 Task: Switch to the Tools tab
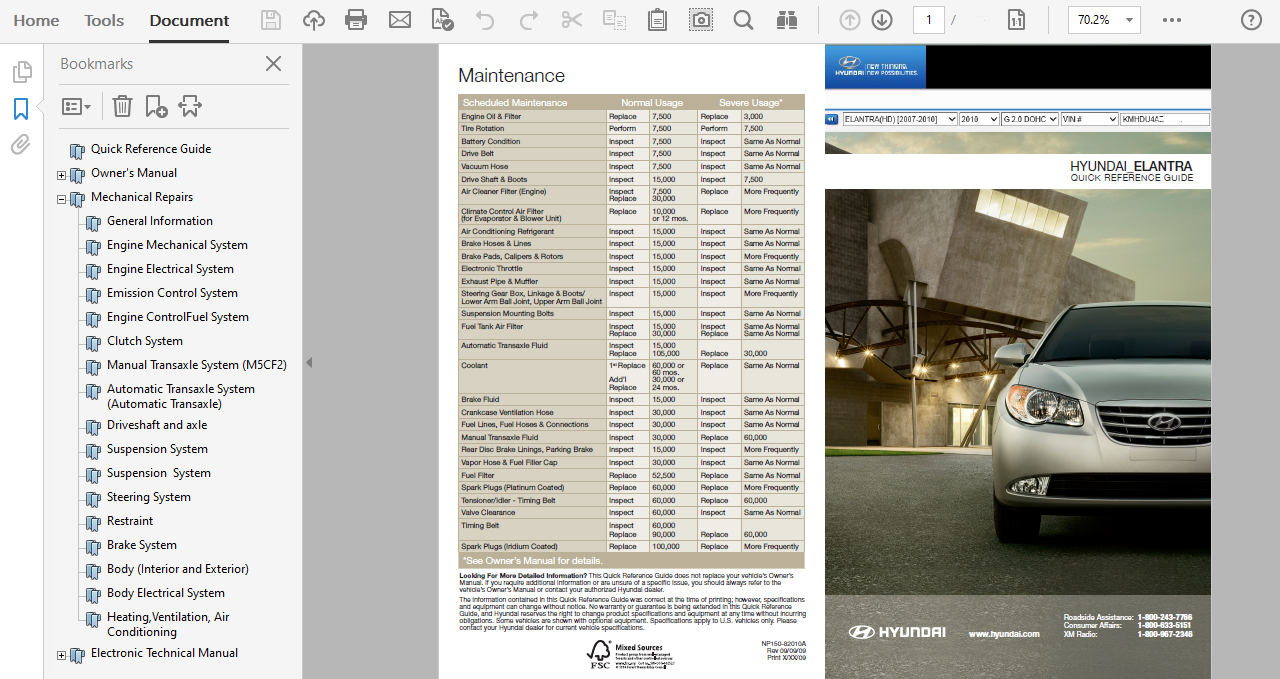click(104, 20)
